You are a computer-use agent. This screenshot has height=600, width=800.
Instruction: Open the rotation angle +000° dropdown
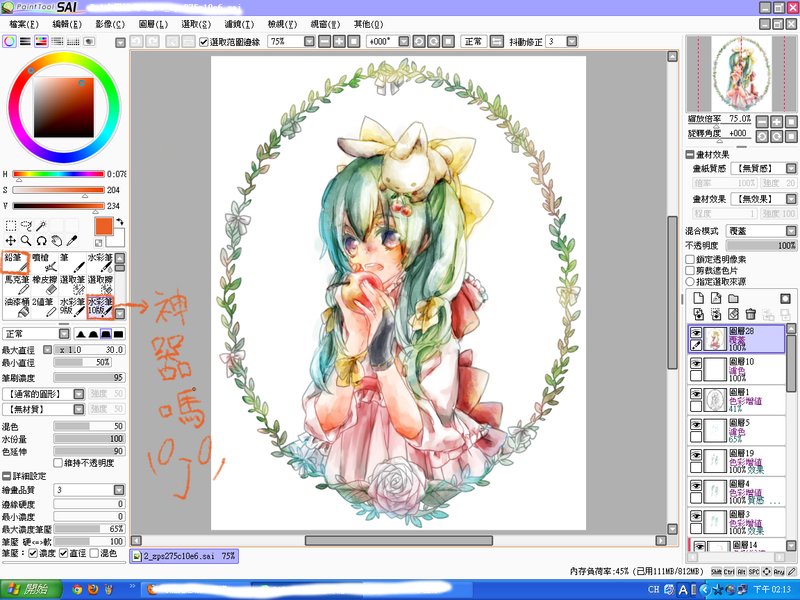click(404, 41)
